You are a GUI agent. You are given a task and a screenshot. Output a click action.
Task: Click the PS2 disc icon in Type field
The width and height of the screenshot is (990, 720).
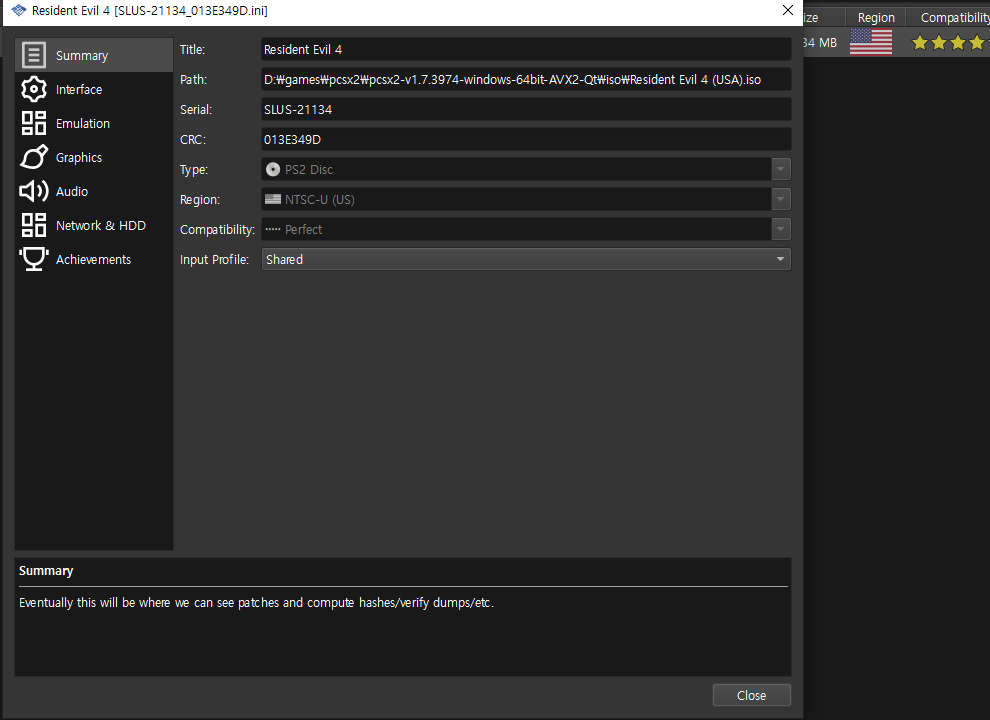coord(273,169)
